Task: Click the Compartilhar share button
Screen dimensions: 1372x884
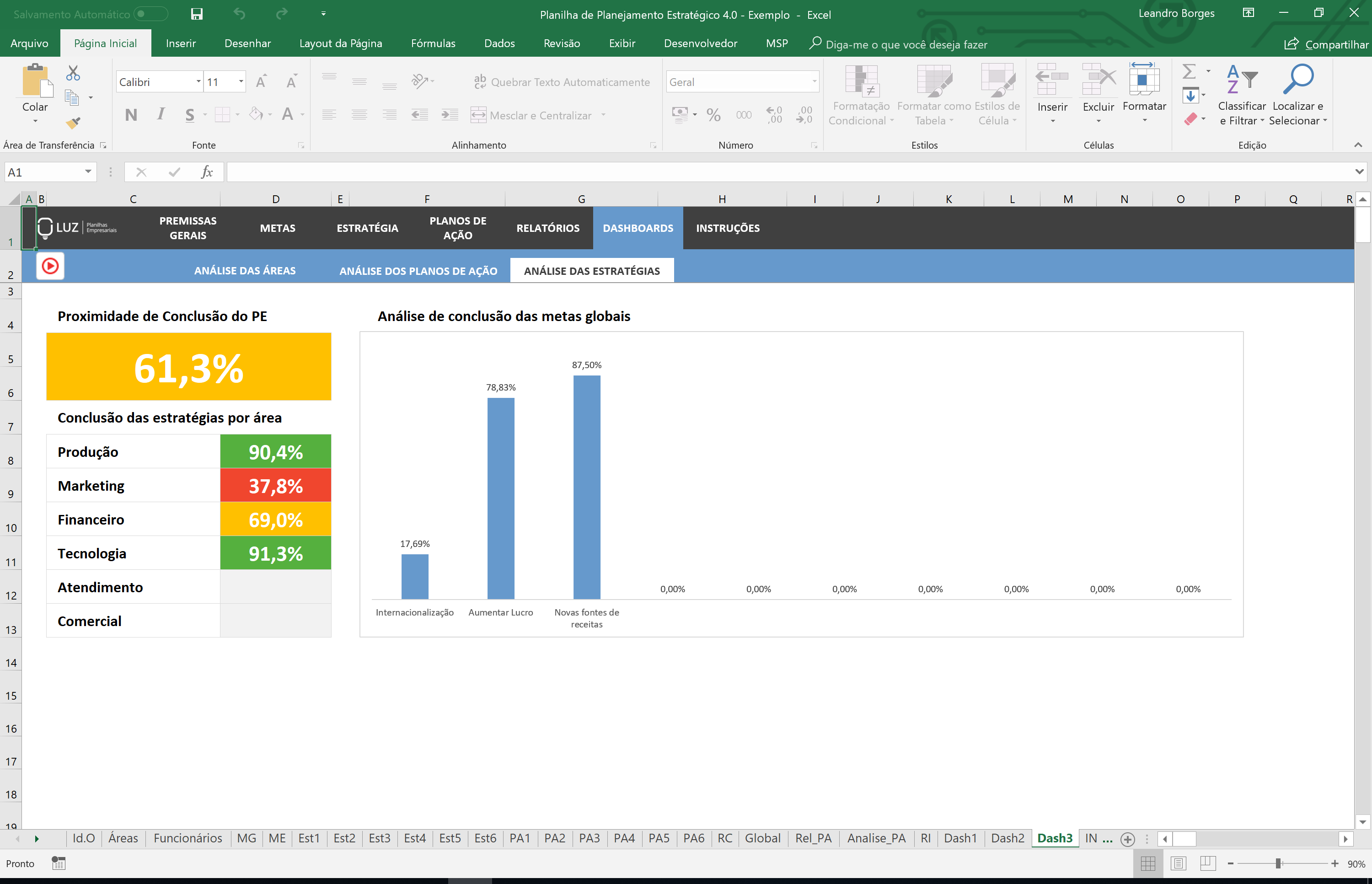Action: tap(1327, 44)
